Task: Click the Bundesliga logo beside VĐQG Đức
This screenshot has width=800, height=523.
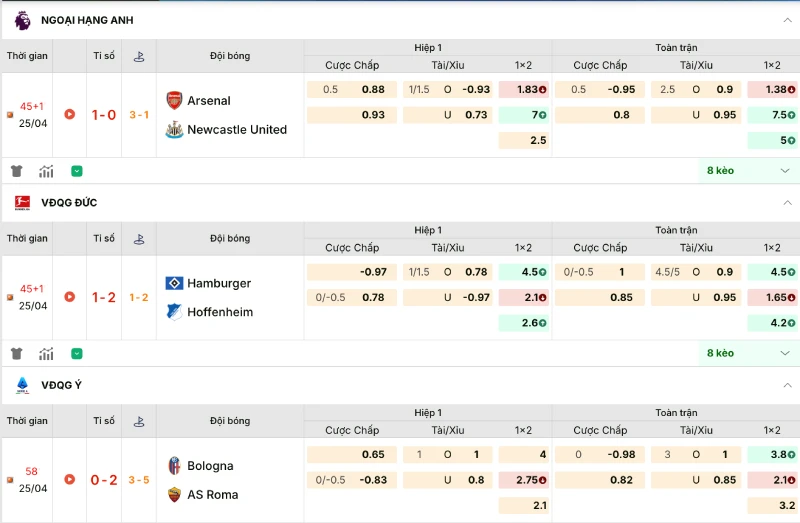Action: 22,203
